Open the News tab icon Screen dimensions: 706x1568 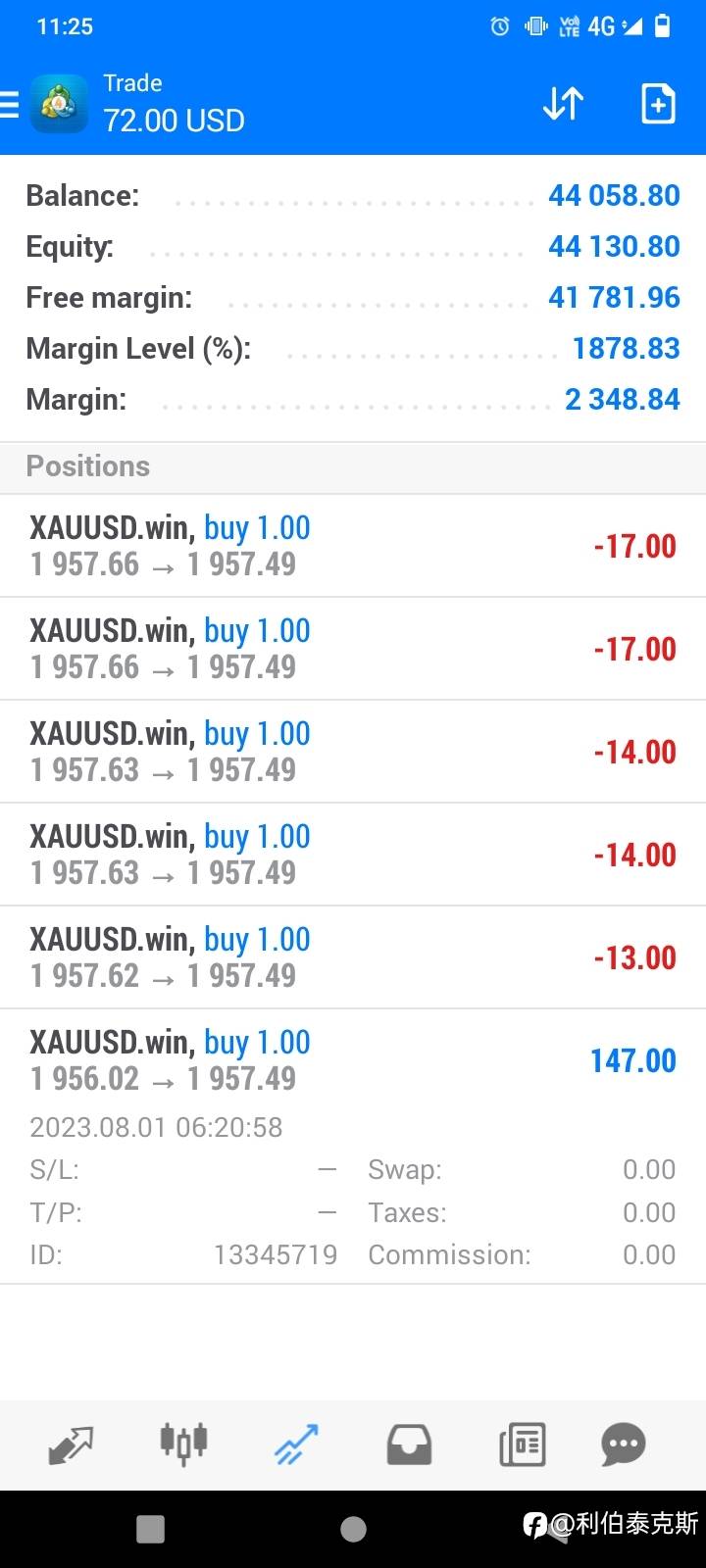522,1445
